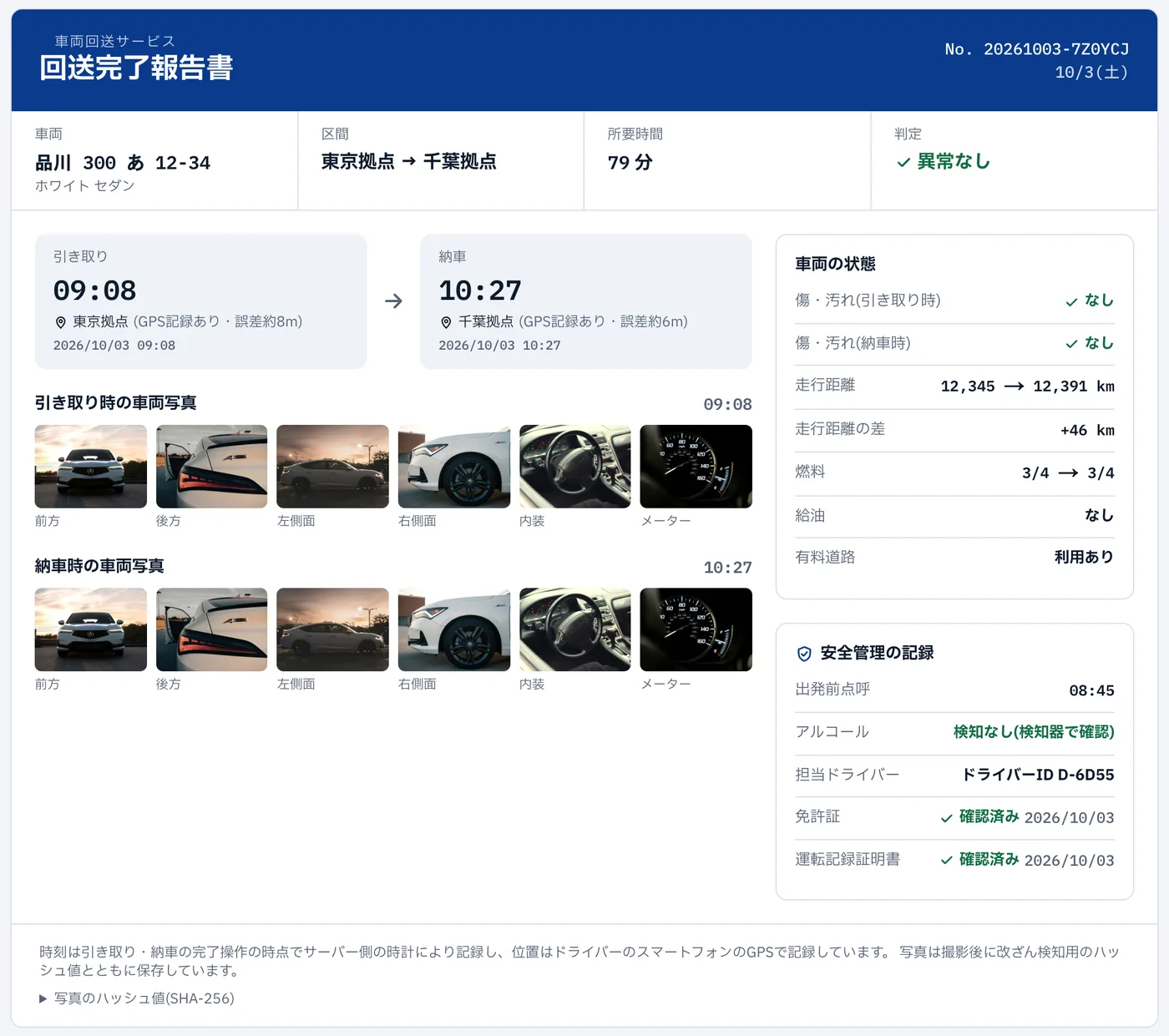Expand the 写真のハッシュ値(SHA-256) section
This screenshot has height=1036, width=1169.
pos(137,998)
